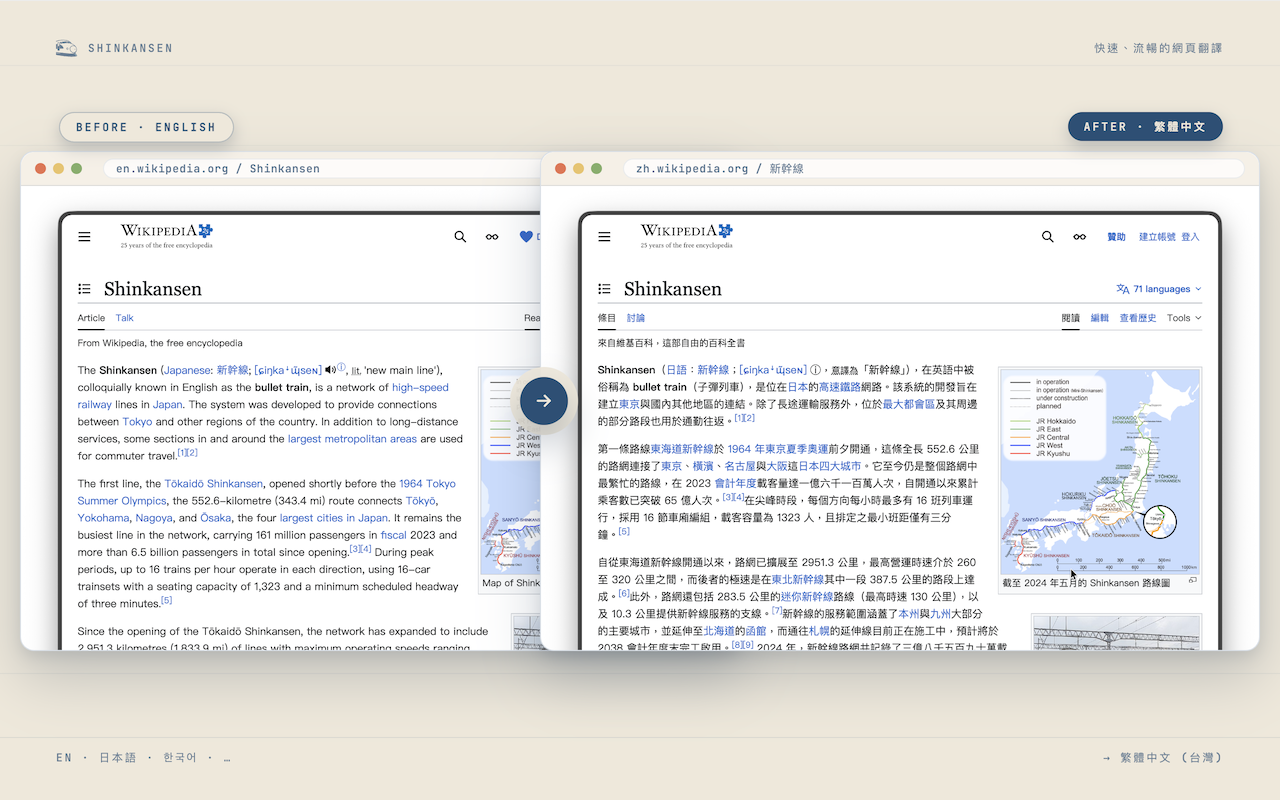
Task: Click the SHINKANSEN brand name in header
Action: point(130,48)
